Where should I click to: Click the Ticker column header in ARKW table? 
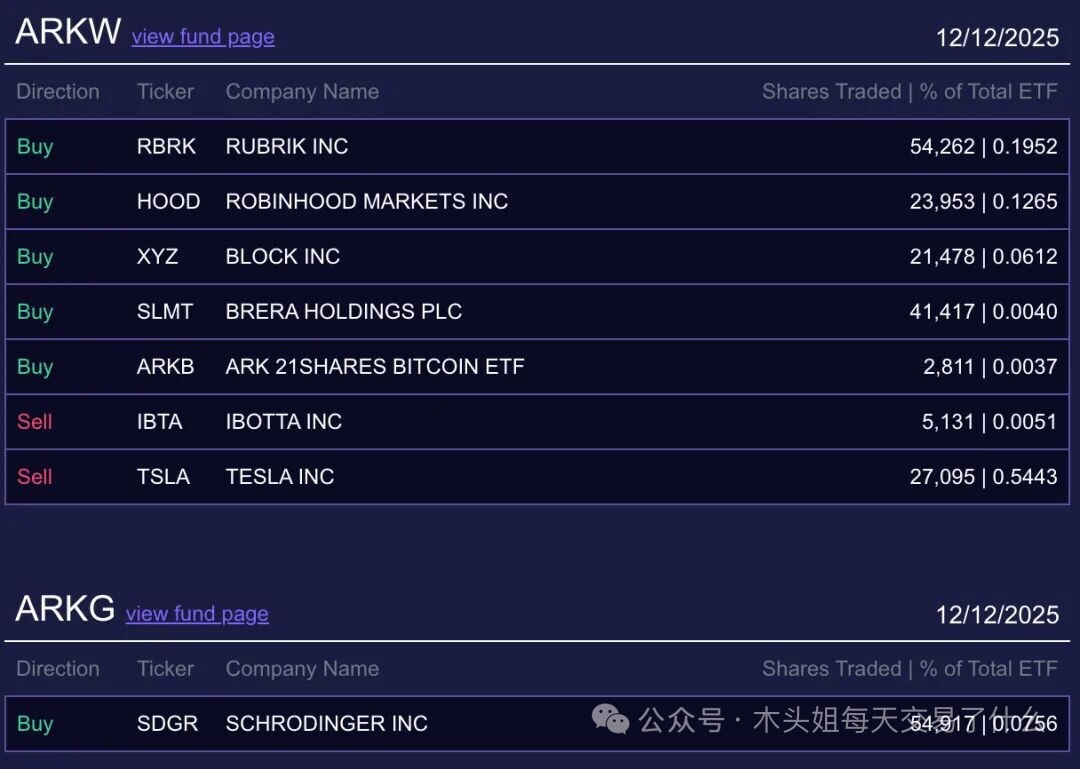point(165,92)
